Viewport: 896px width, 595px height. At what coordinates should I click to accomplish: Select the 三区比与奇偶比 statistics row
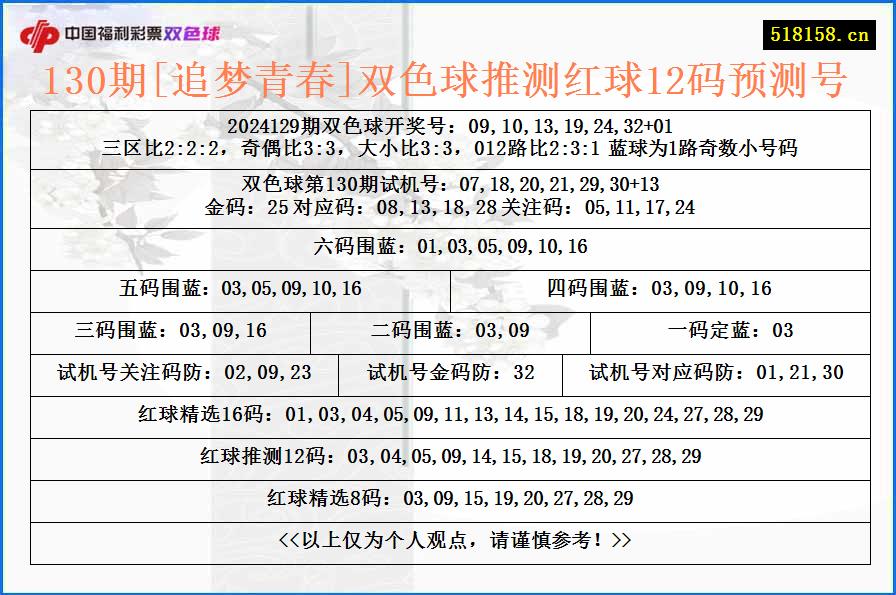tap(448, 147)
